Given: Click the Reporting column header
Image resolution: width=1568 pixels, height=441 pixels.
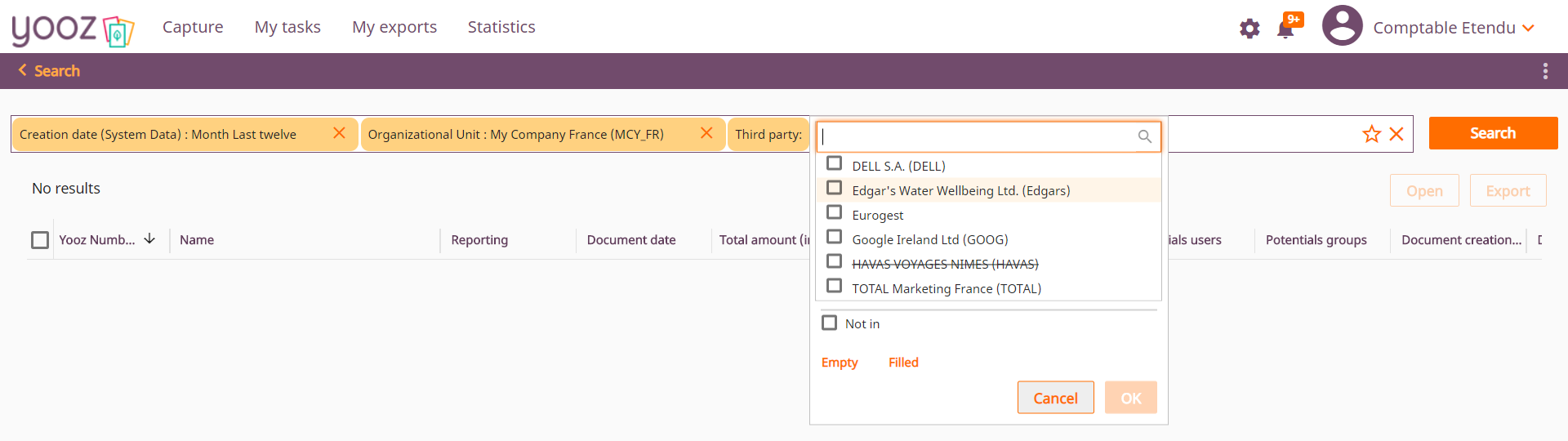Looking at the screenshot, I should pyautogui.click(x=479, y=240).
